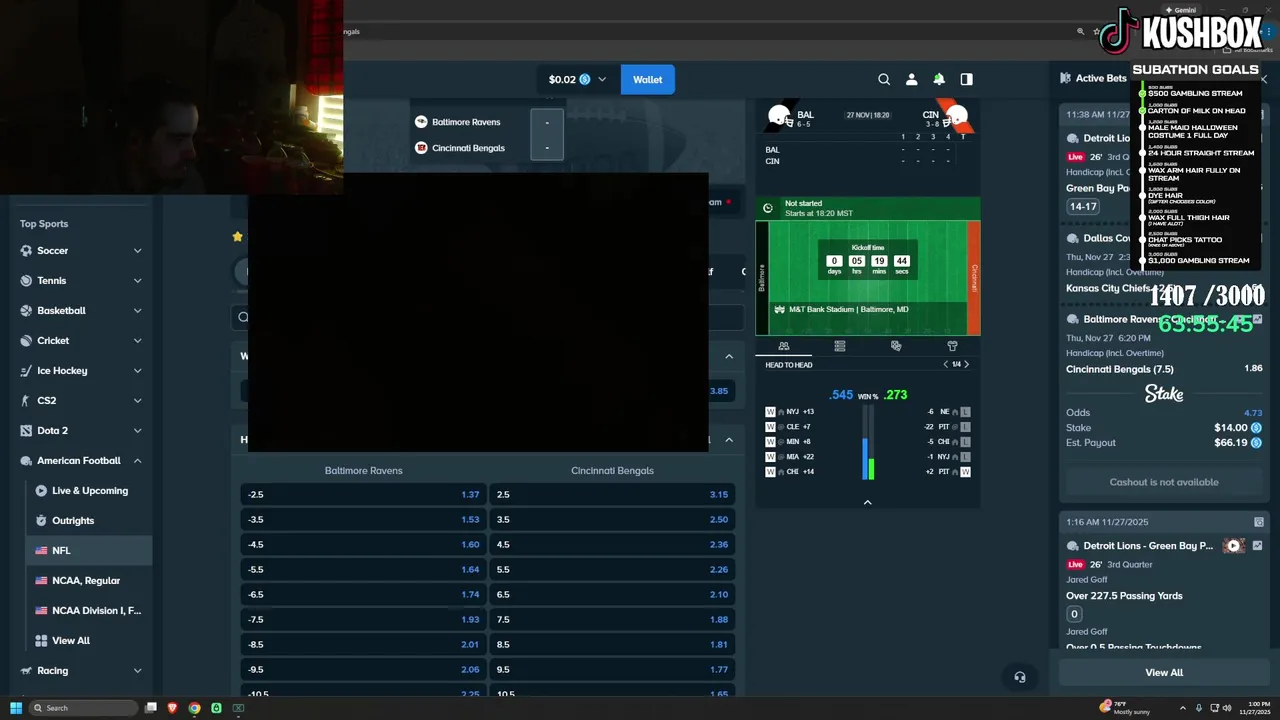This screenshot has height=720, width=1280.
Task: Click the Cincinnati Bengals team logo
Action: pos(421,148)
